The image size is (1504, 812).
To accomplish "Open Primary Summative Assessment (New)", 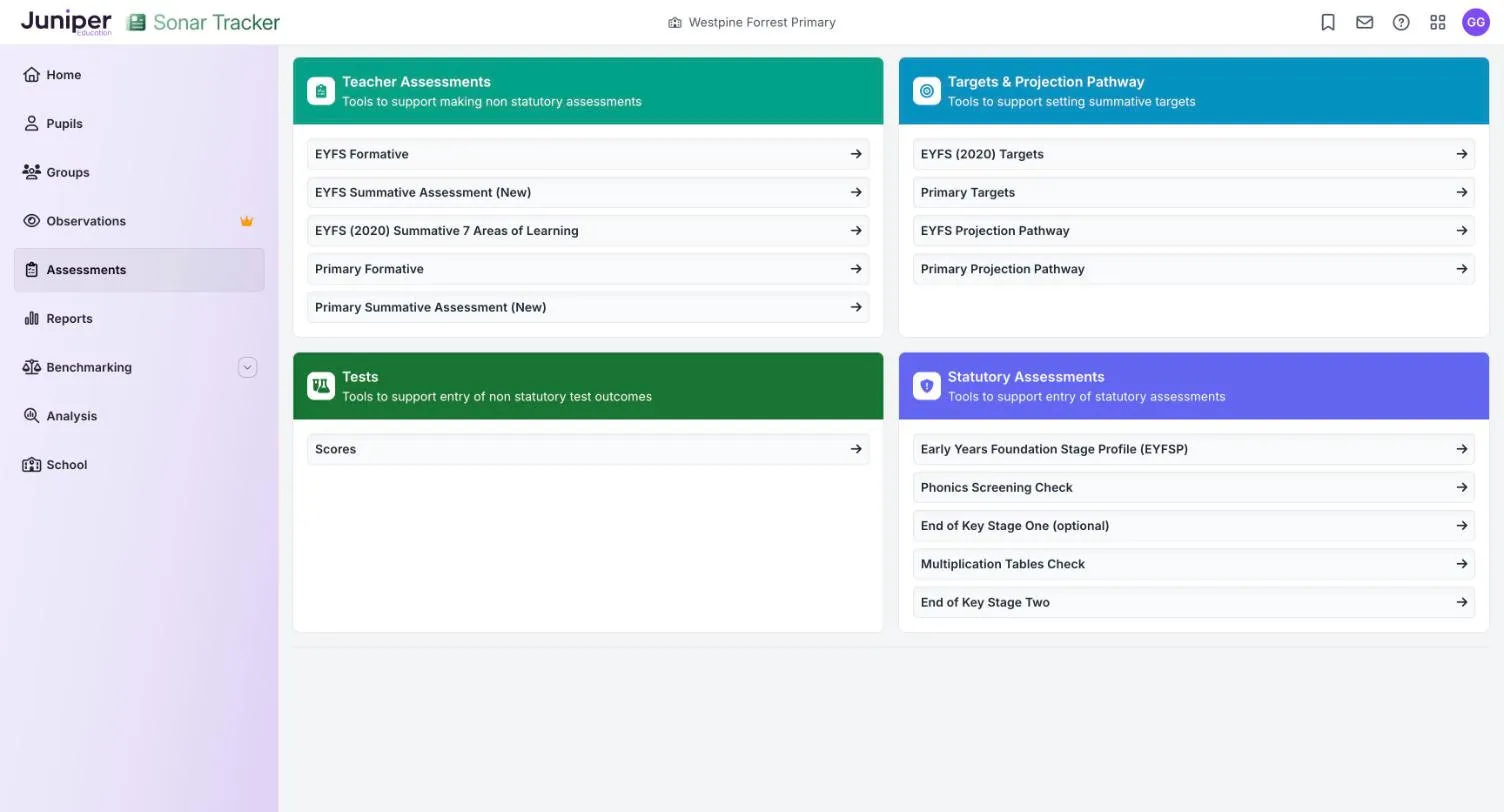I will pos(588,307).
